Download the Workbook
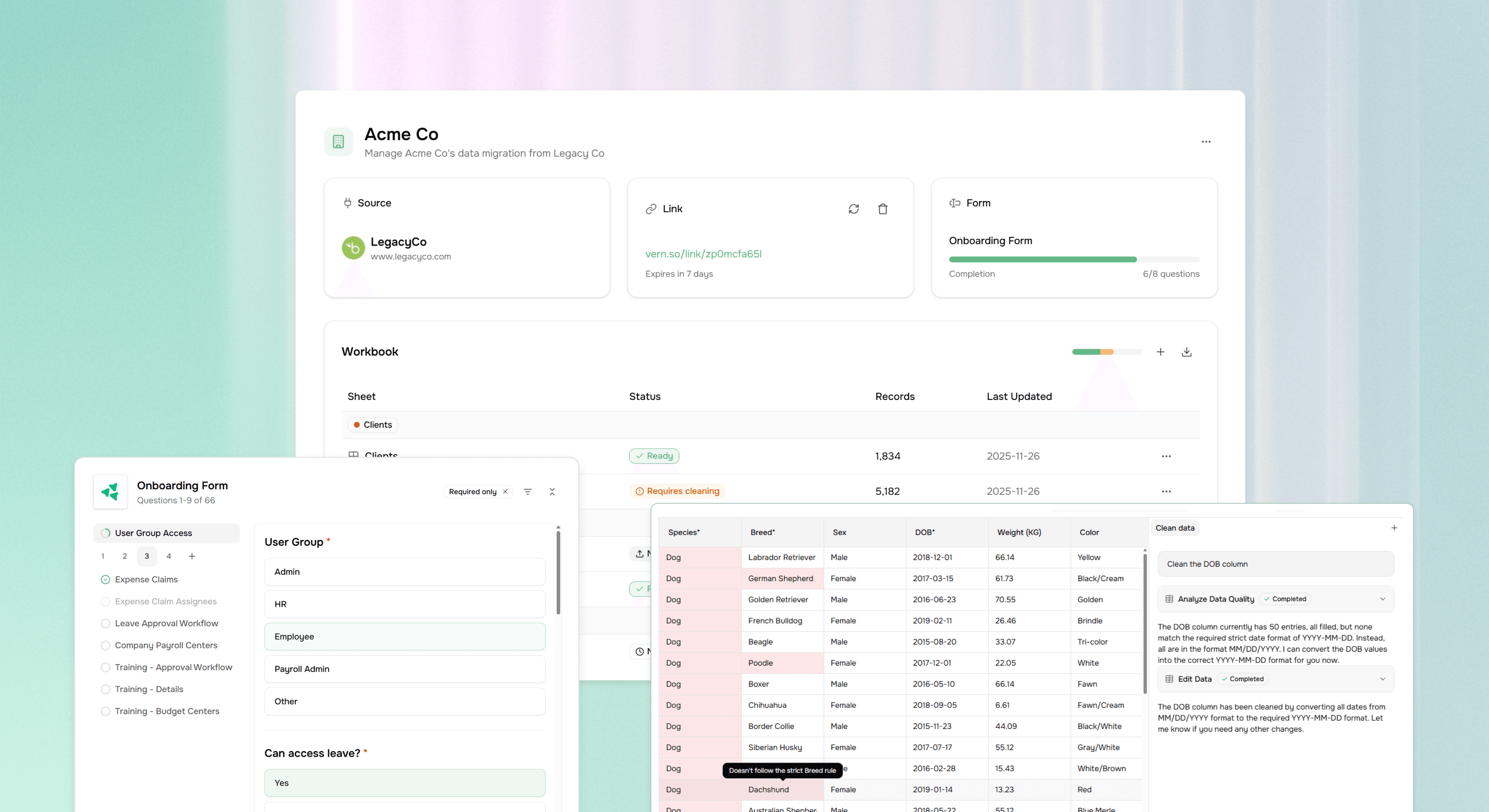This screenshot has height=812, width=1489. 1187,352
